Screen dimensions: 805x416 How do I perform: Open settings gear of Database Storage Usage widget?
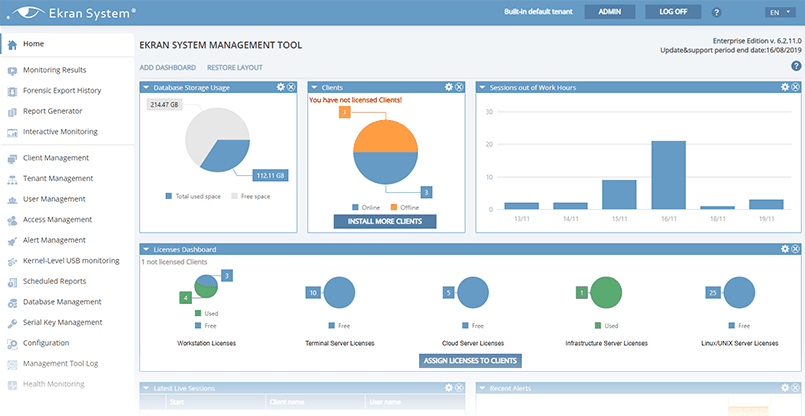281,87
